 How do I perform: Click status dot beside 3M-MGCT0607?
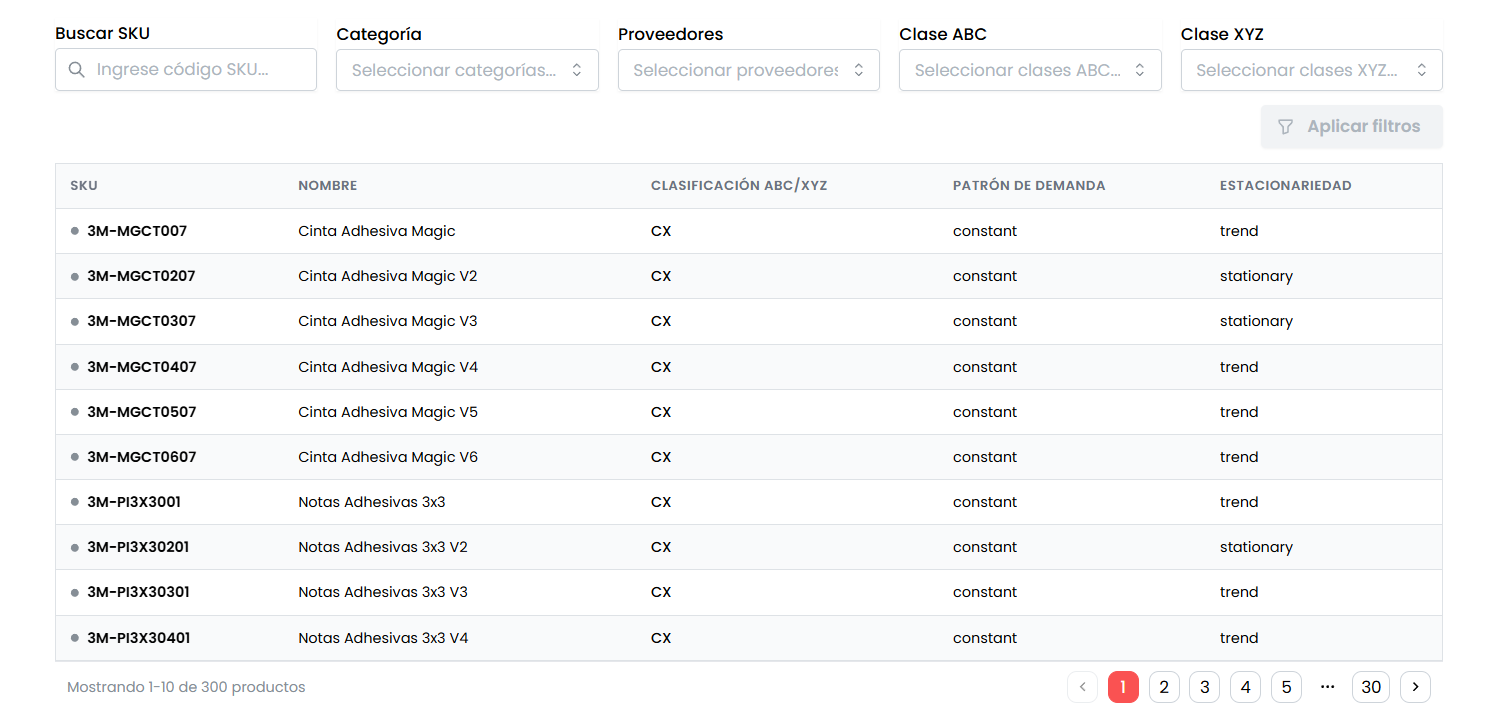[75, 457]
